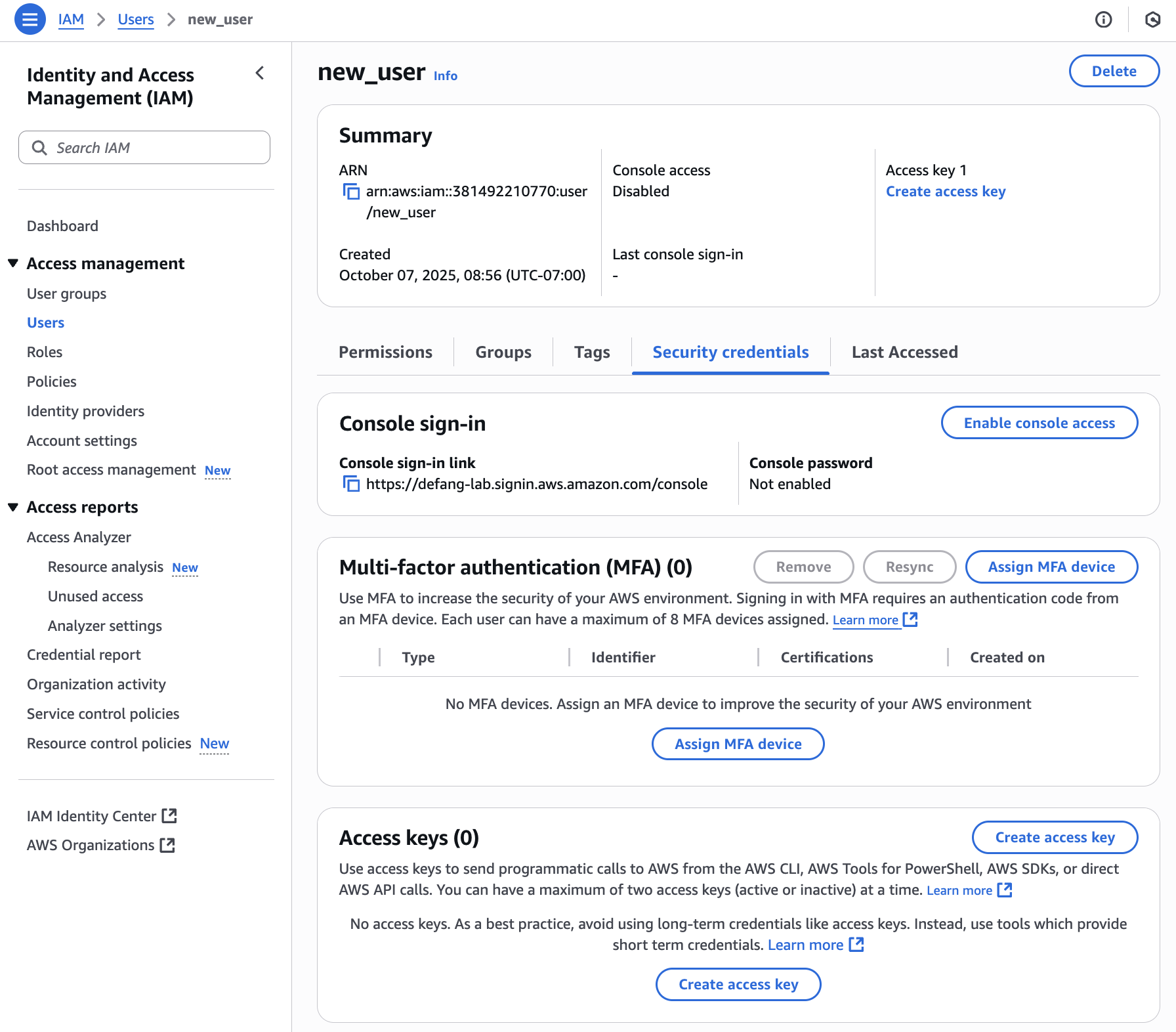
Task: Collapse the Access management section
Action: pyautogui.click(x=13, y=263)
